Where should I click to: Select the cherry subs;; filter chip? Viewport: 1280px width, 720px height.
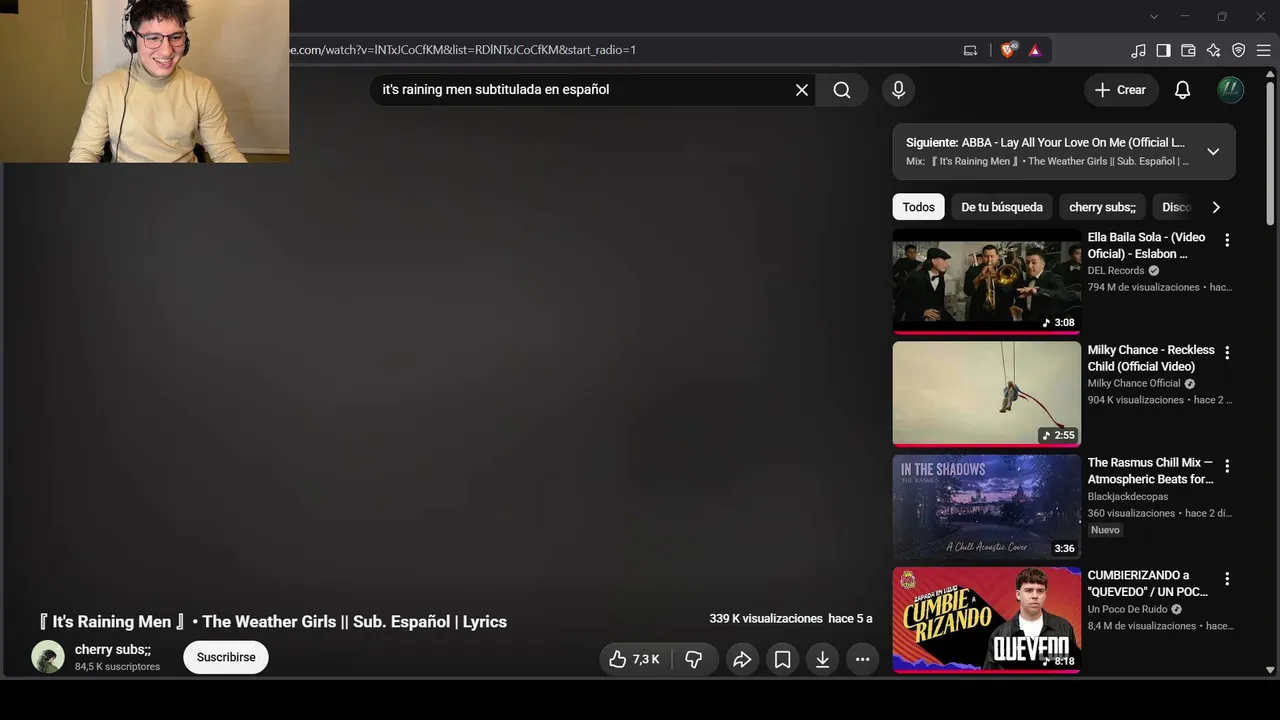click(1102, 207)
